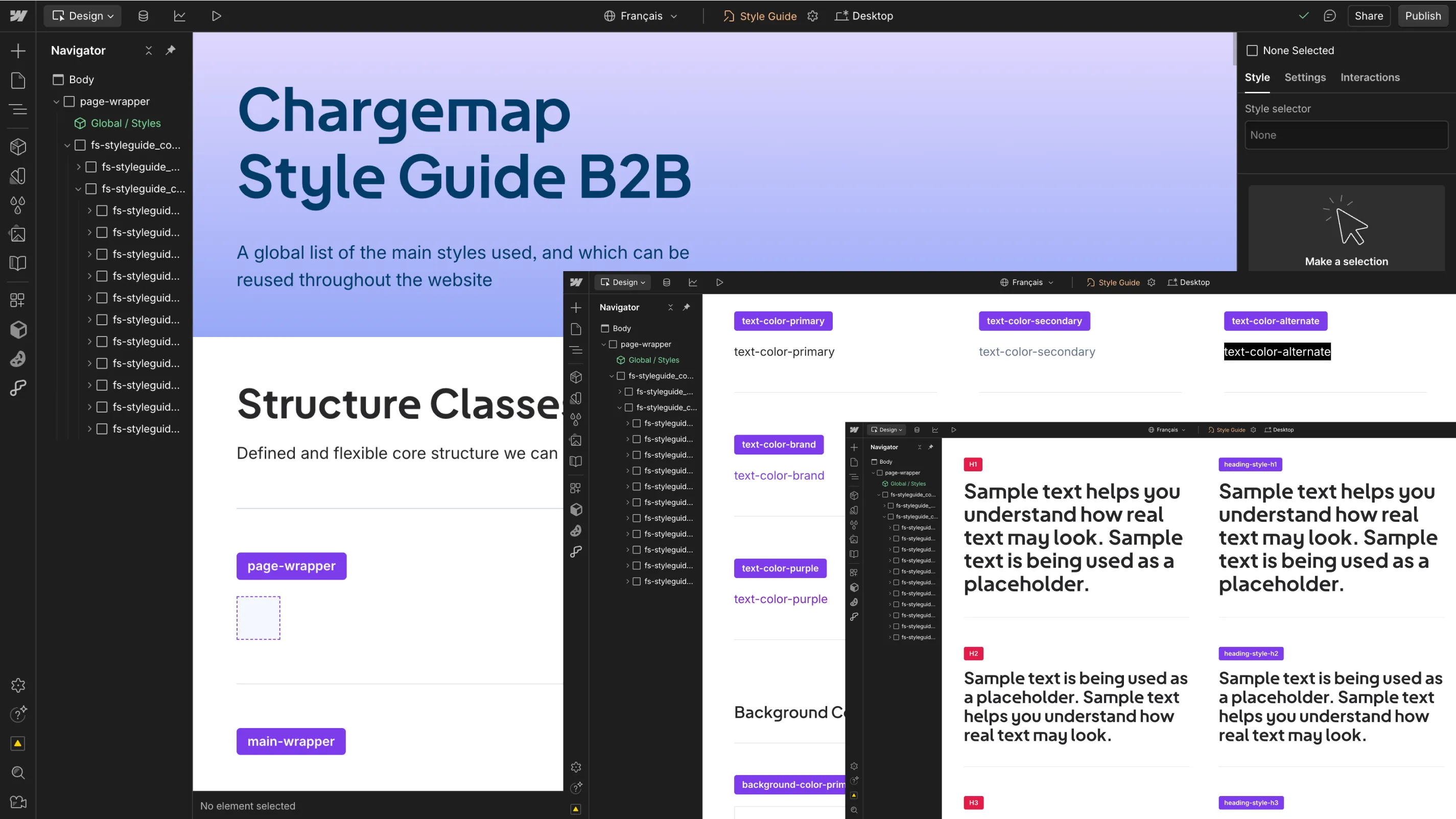Click the Preview play icon in middle window top bar
Screen dimensions: 1456x819
[719, 282]
